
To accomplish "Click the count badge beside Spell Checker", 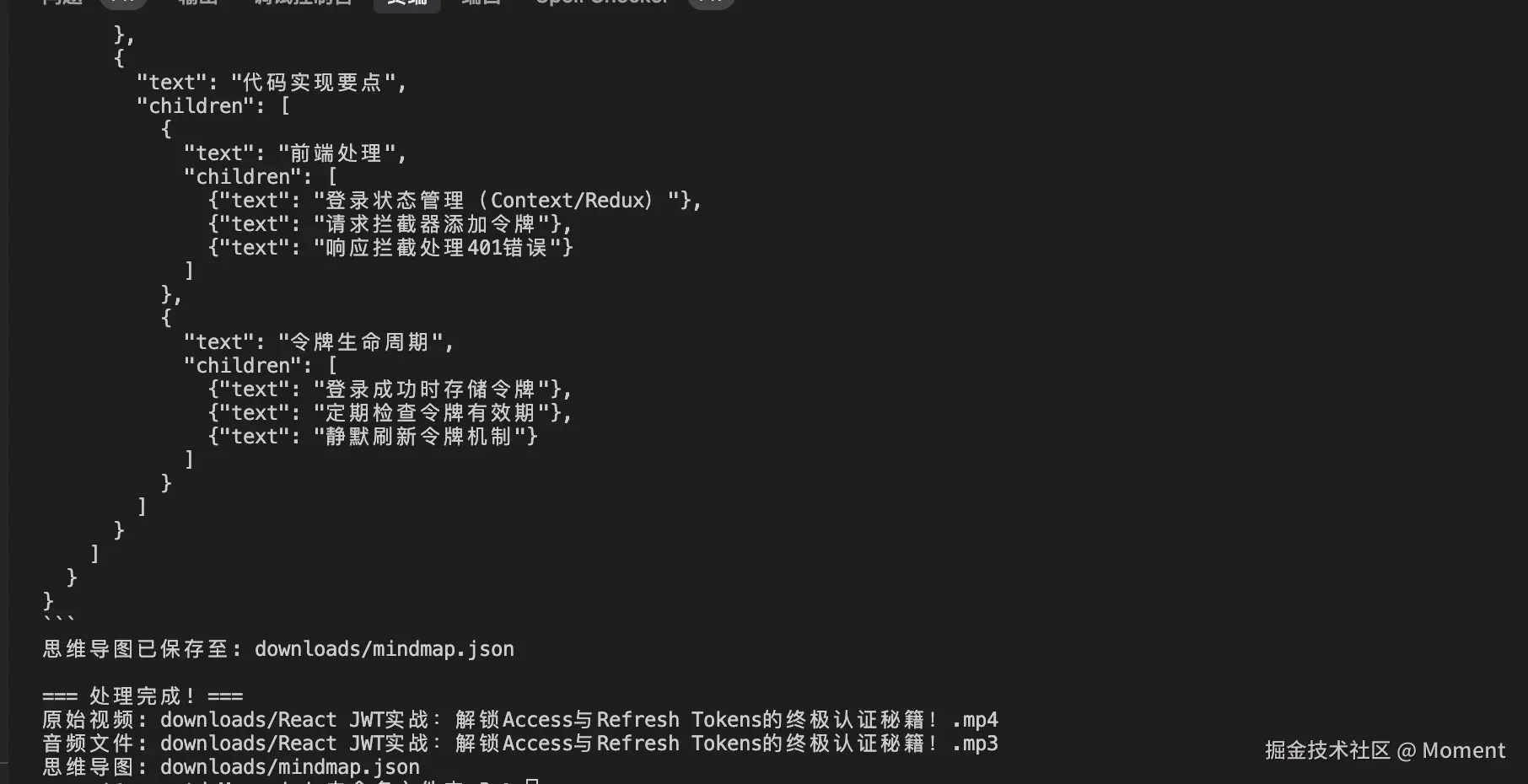I will coord(711,3).
